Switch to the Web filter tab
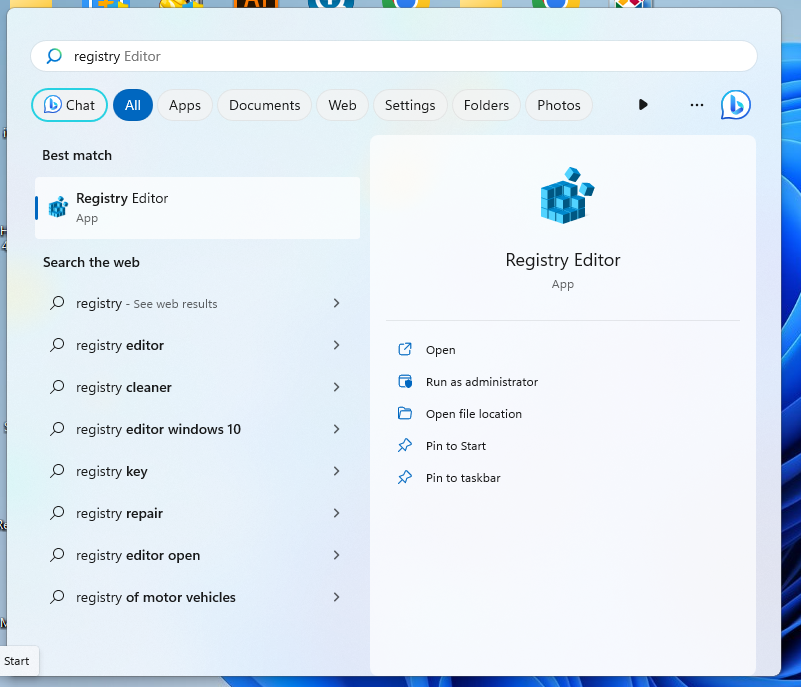801x687 pixels. [342, 105]
